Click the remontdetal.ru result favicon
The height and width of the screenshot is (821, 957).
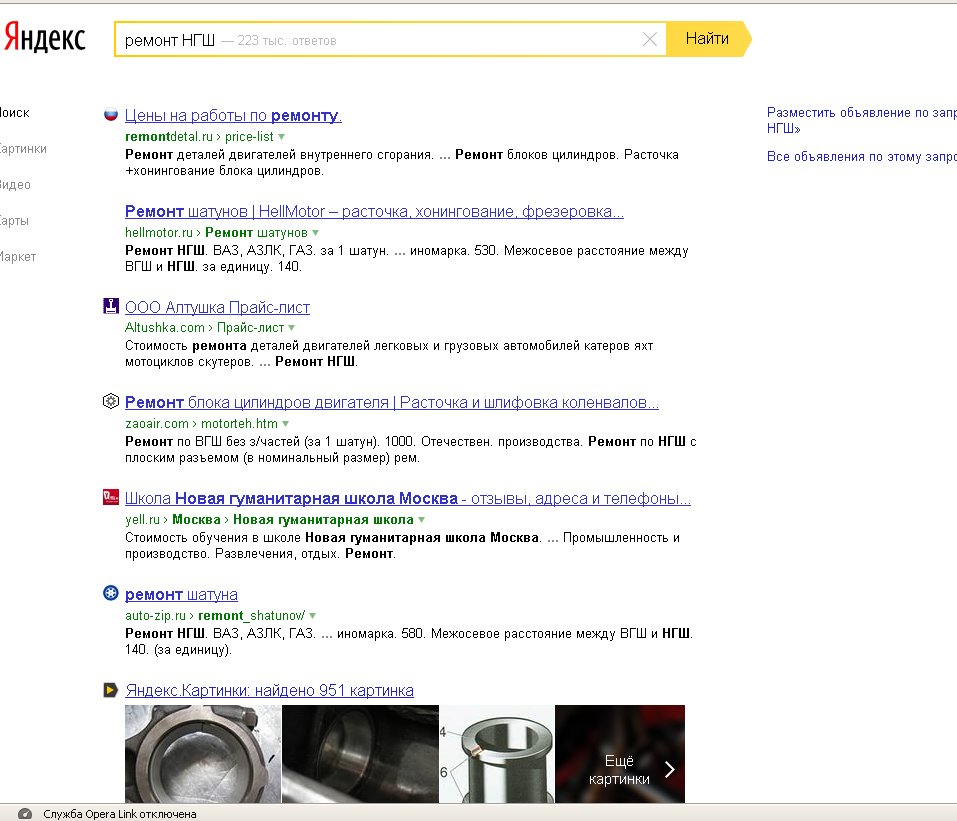(x=110, y=114)
